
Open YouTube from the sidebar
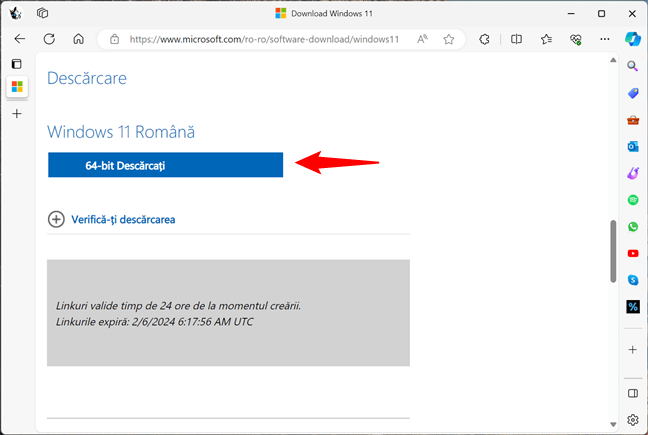pyautogui.click(x=633, y=253)
